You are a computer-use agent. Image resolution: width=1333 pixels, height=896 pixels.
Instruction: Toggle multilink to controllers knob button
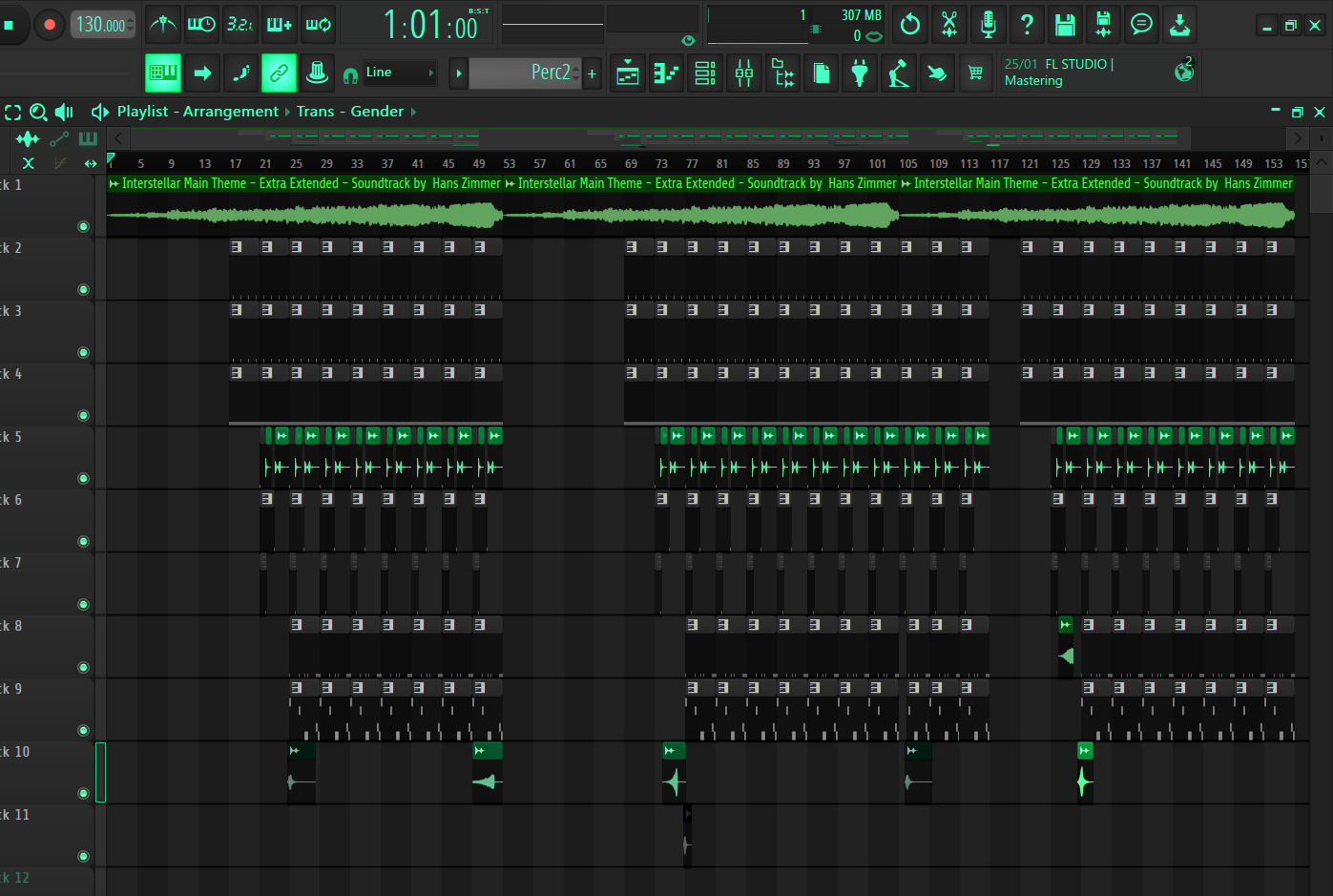click(317, 73)
